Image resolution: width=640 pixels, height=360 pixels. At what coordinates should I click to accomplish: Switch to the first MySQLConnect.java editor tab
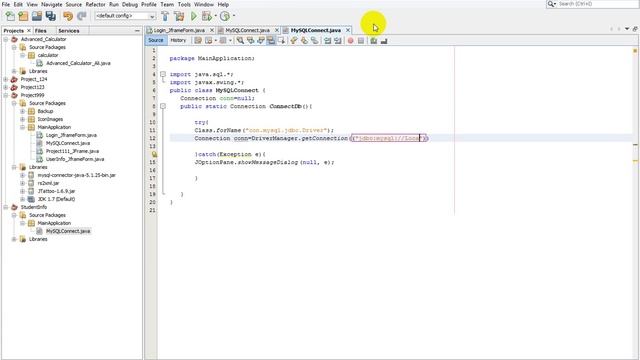tap(247, 30)
